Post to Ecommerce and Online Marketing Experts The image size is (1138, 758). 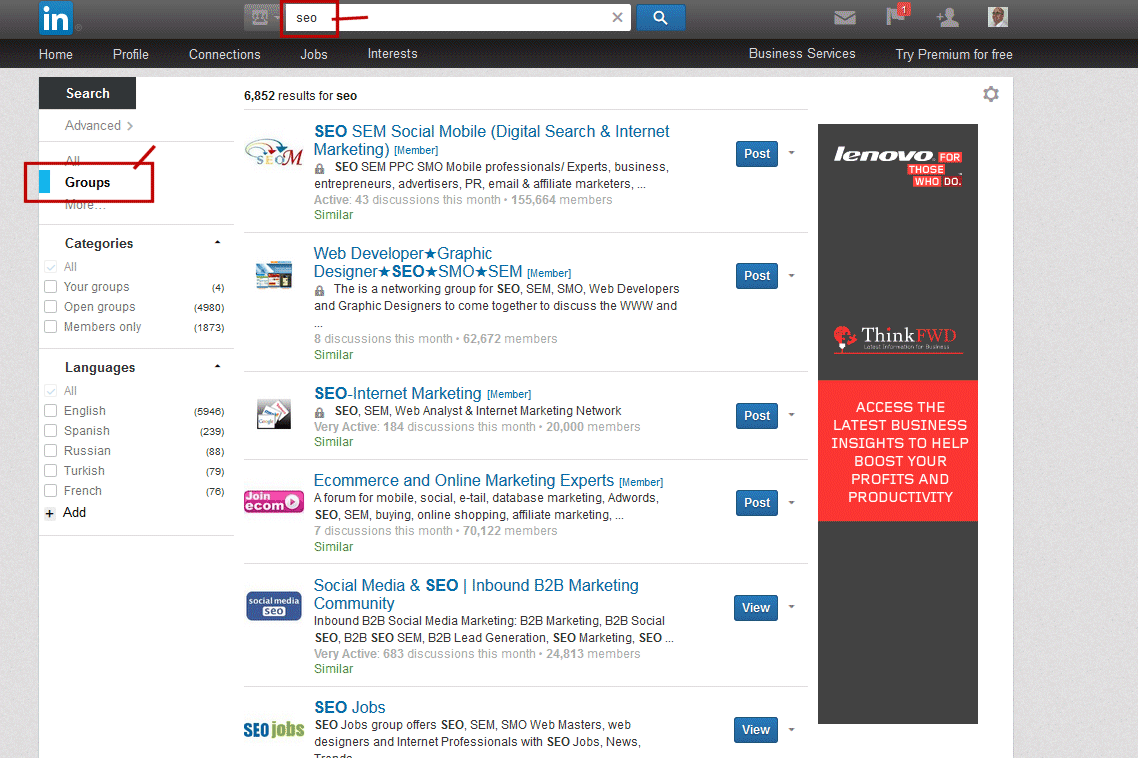[x=757, y=502]
